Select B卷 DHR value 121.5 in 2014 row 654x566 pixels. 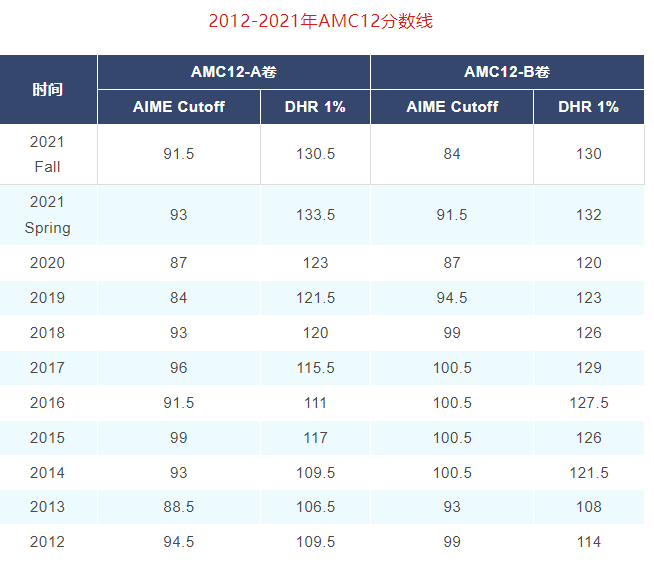click(x=589, y=473)
